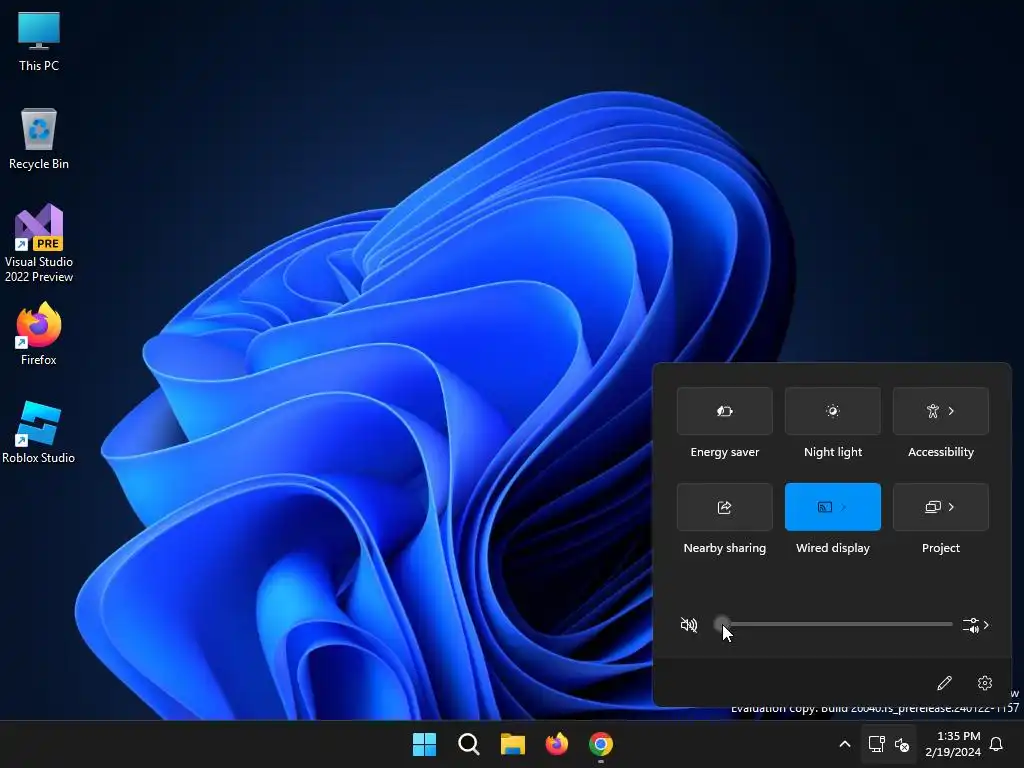Toggle the Nearby sharing quick setting
Viewport: 1024px width, 768px height.
(x=724, y=507)
